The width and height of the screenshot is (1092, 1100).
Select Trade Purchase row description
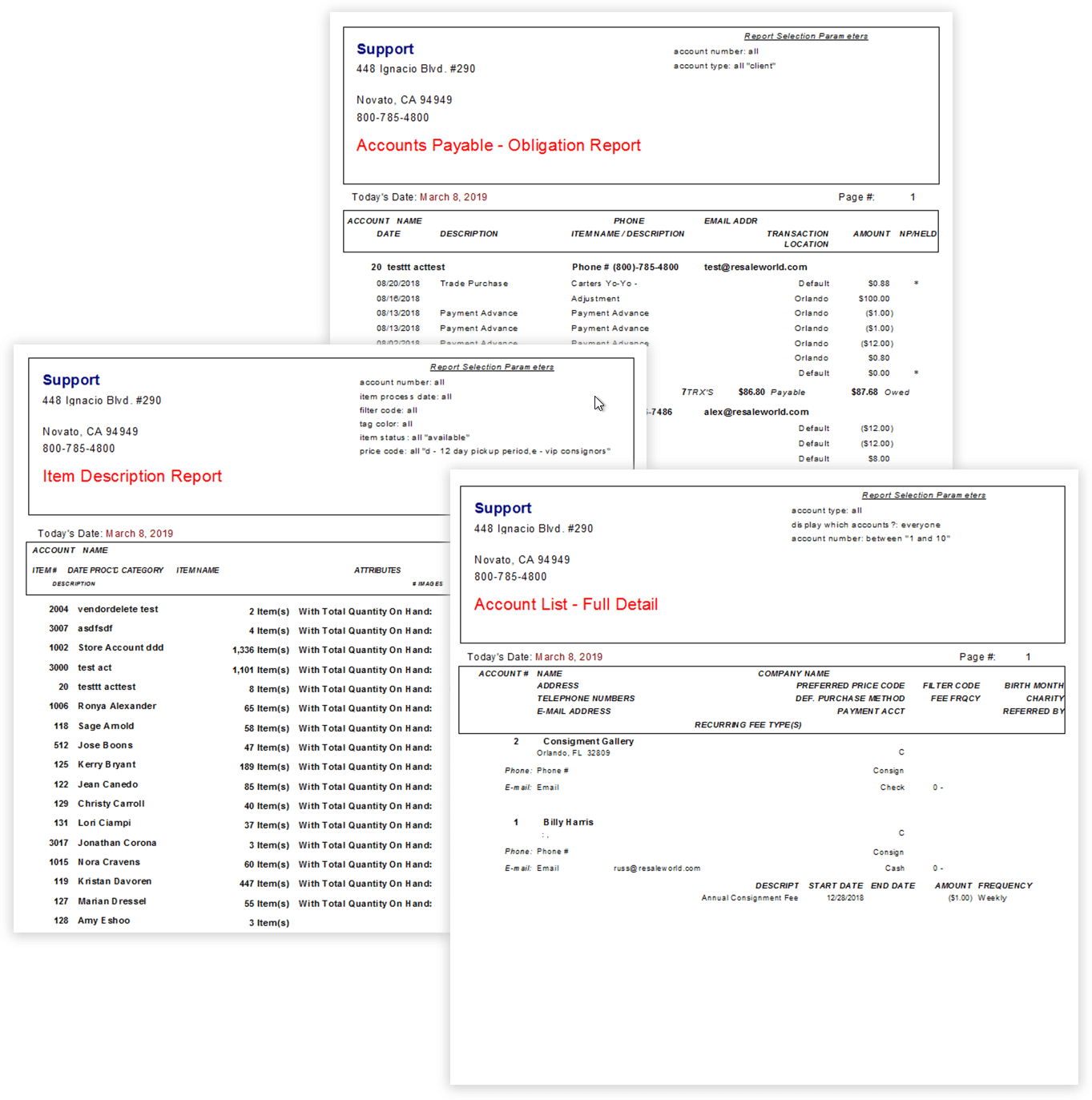pos(473,284)
